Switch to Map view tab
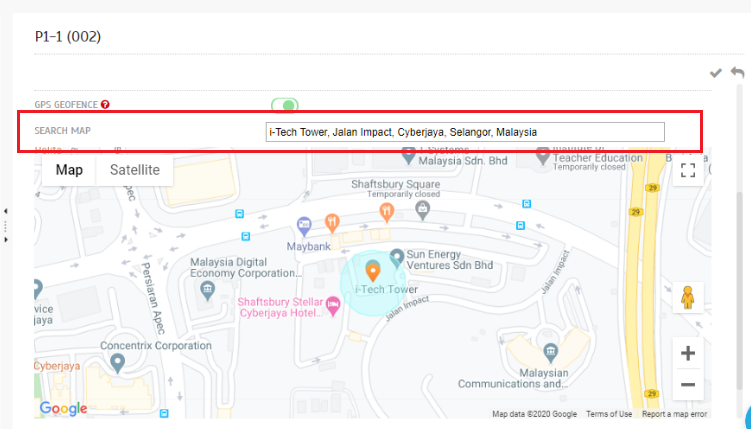This screenshot has width=751, height=429. 69,170
